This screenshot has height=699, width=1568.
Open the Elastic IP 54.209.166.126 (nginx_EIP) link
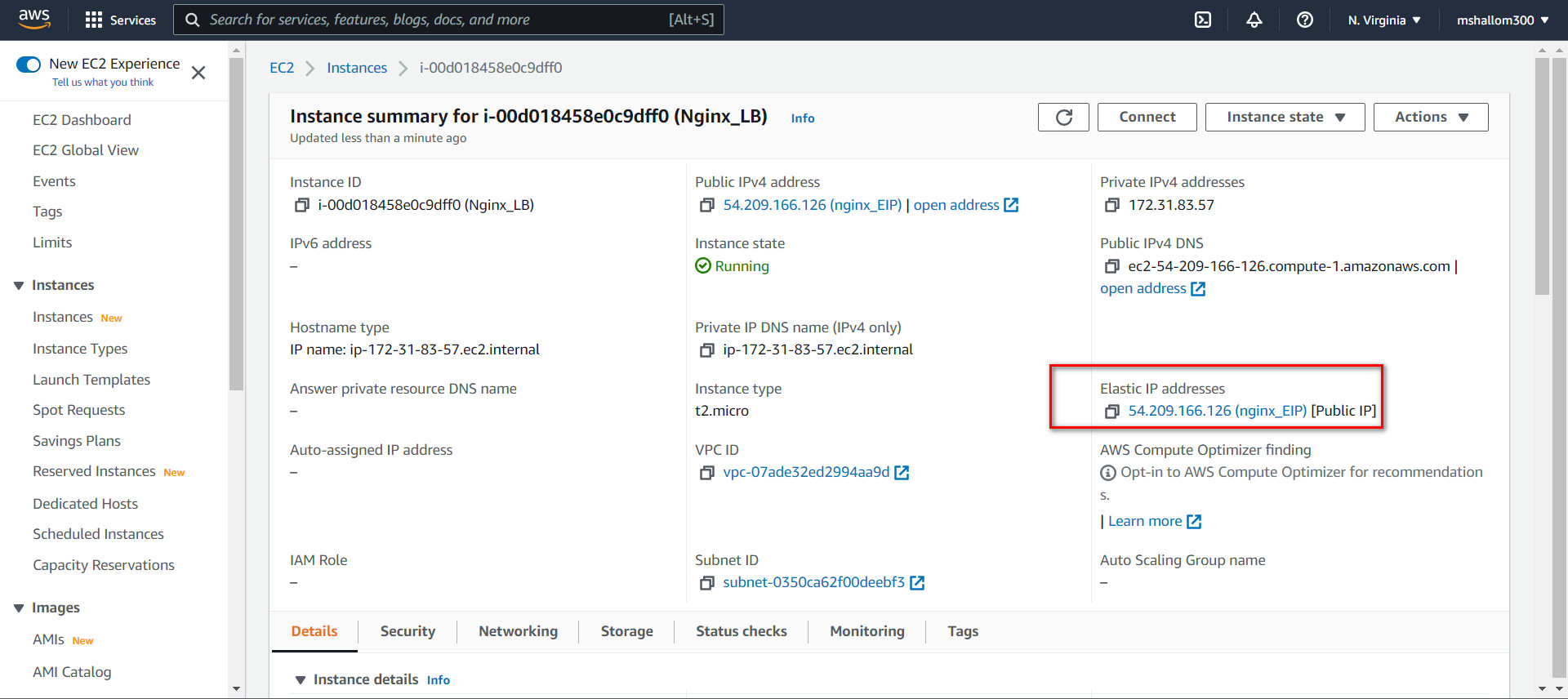point(1217,411)
